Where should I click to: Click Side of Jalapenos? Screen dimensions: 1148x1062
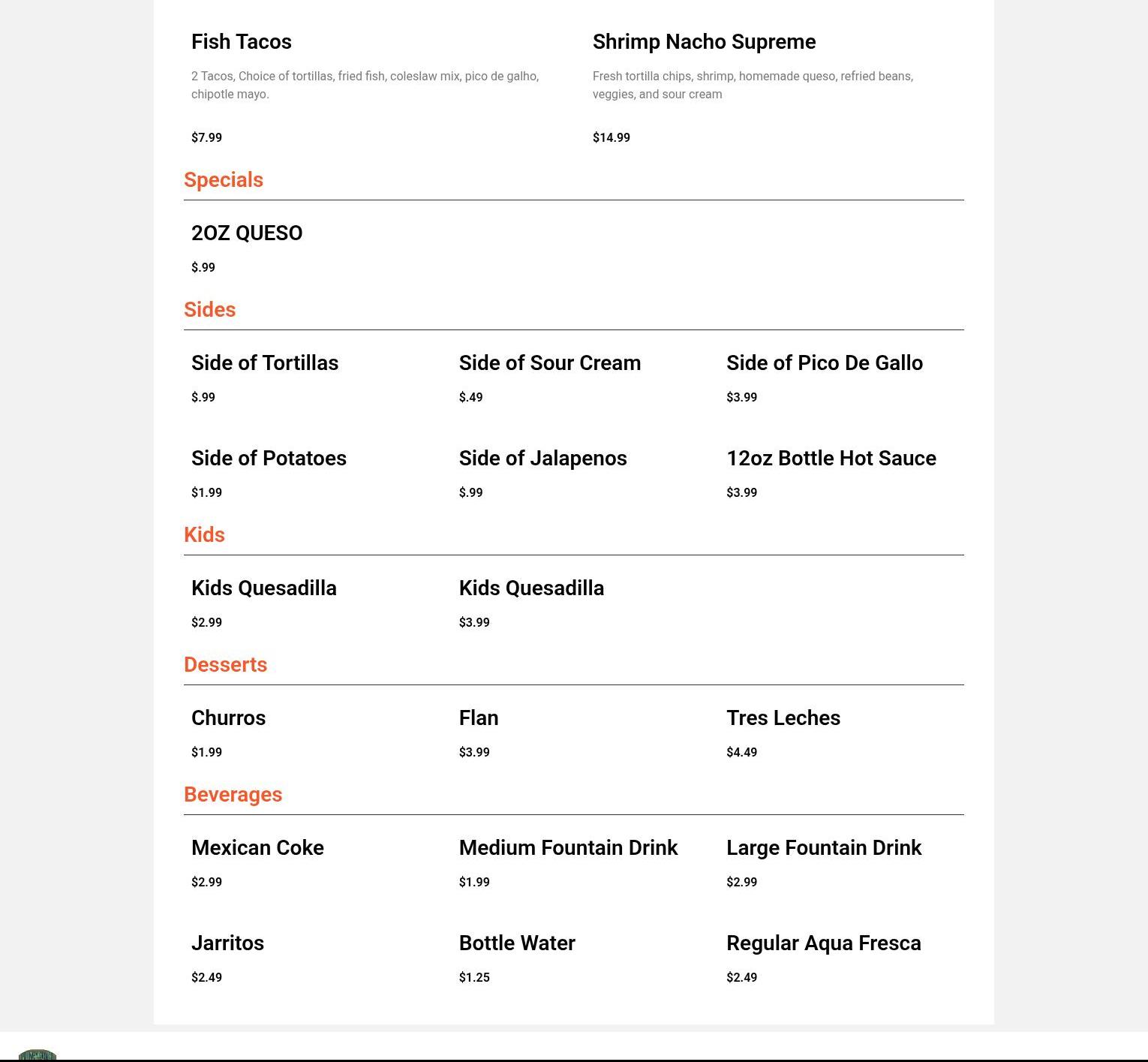542,459
